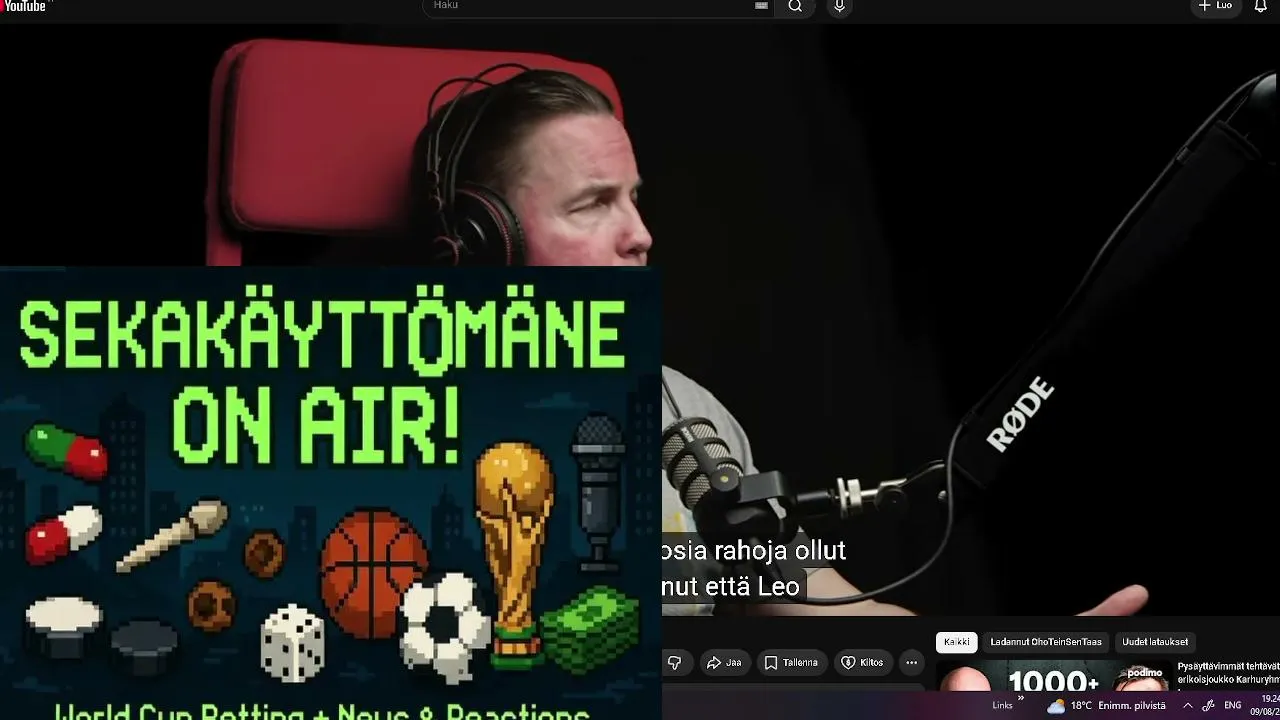Viewport: 1280px width, 720px height.
Task: Open YouTube notifications bell
Action: click(x=1260, y=6)
